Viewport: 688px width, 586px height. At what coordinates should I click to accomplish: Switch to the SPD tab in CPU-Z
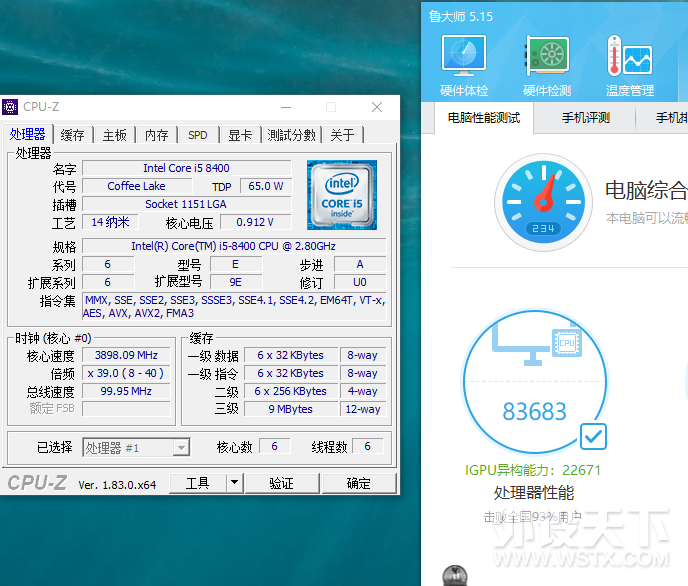[198, 135]
